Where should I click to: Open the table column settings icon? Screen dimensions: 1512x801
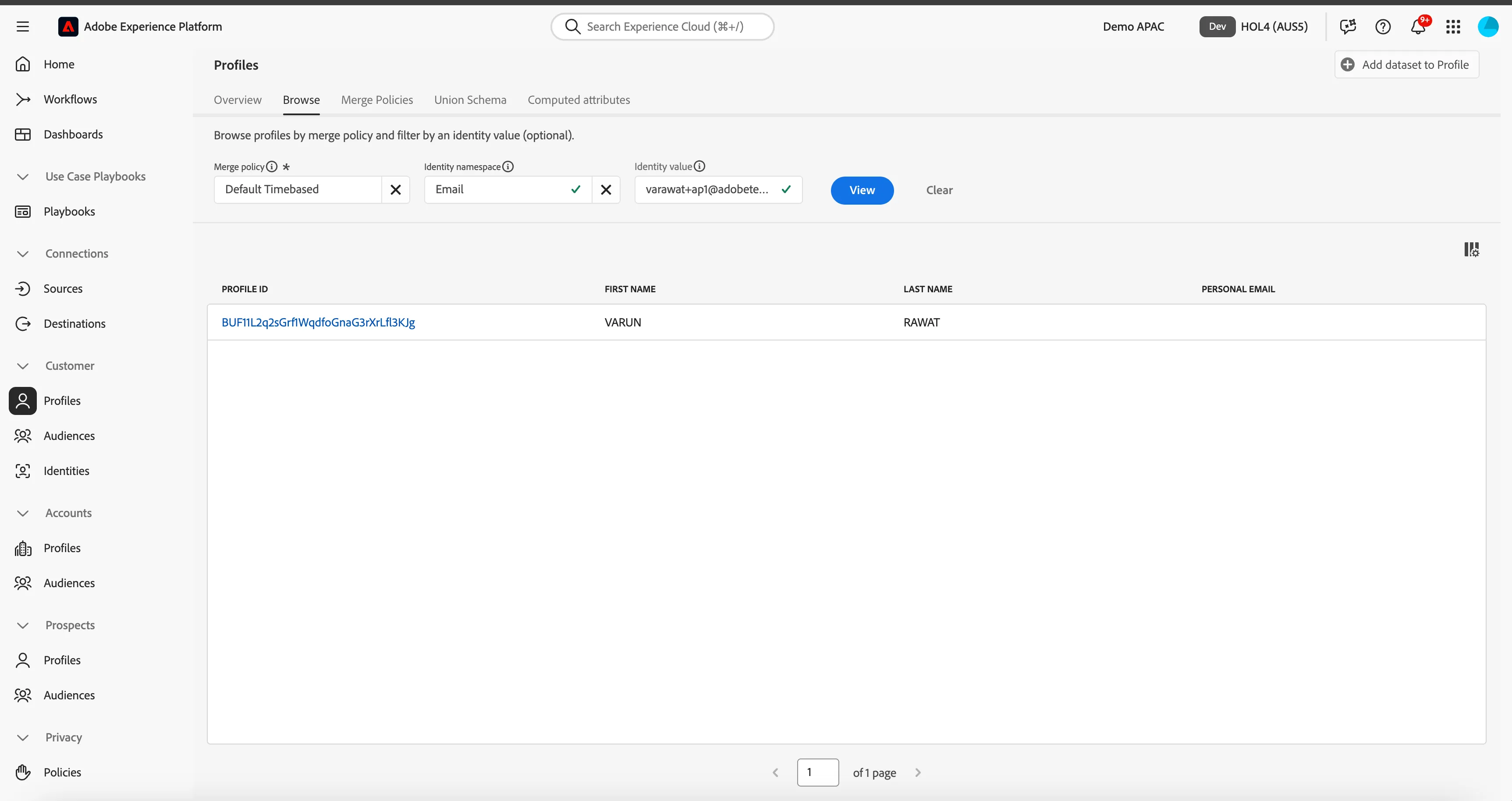pos(1472,249)
